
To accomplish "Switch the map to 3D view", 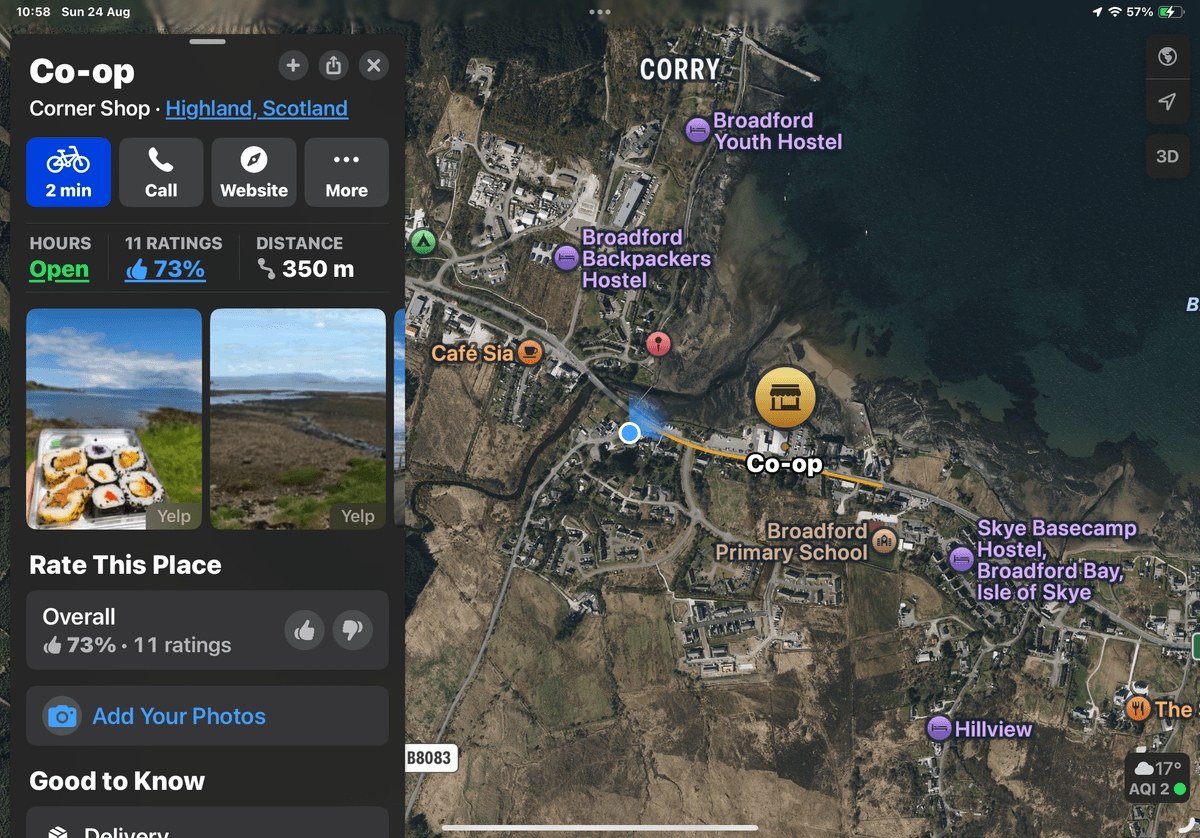I will point(1167,157).
